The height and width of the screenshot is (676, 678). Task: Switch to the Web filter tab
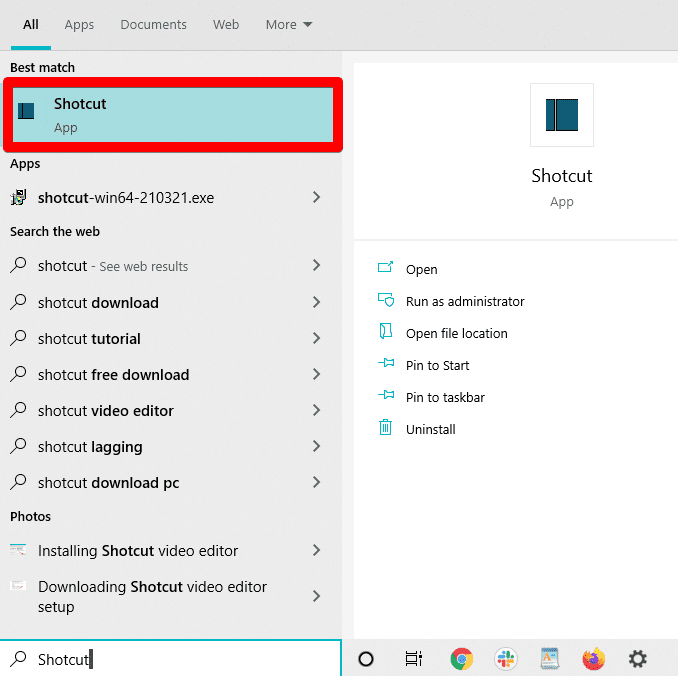pos(226,25)
